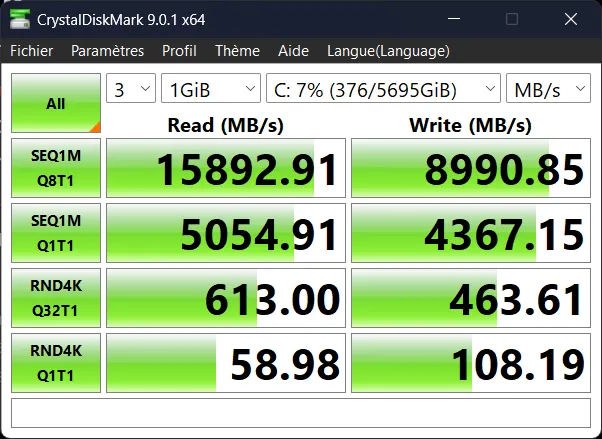Open the Fichier menu
The height and width of the screenshot is (439, 602).
(32, 51)
